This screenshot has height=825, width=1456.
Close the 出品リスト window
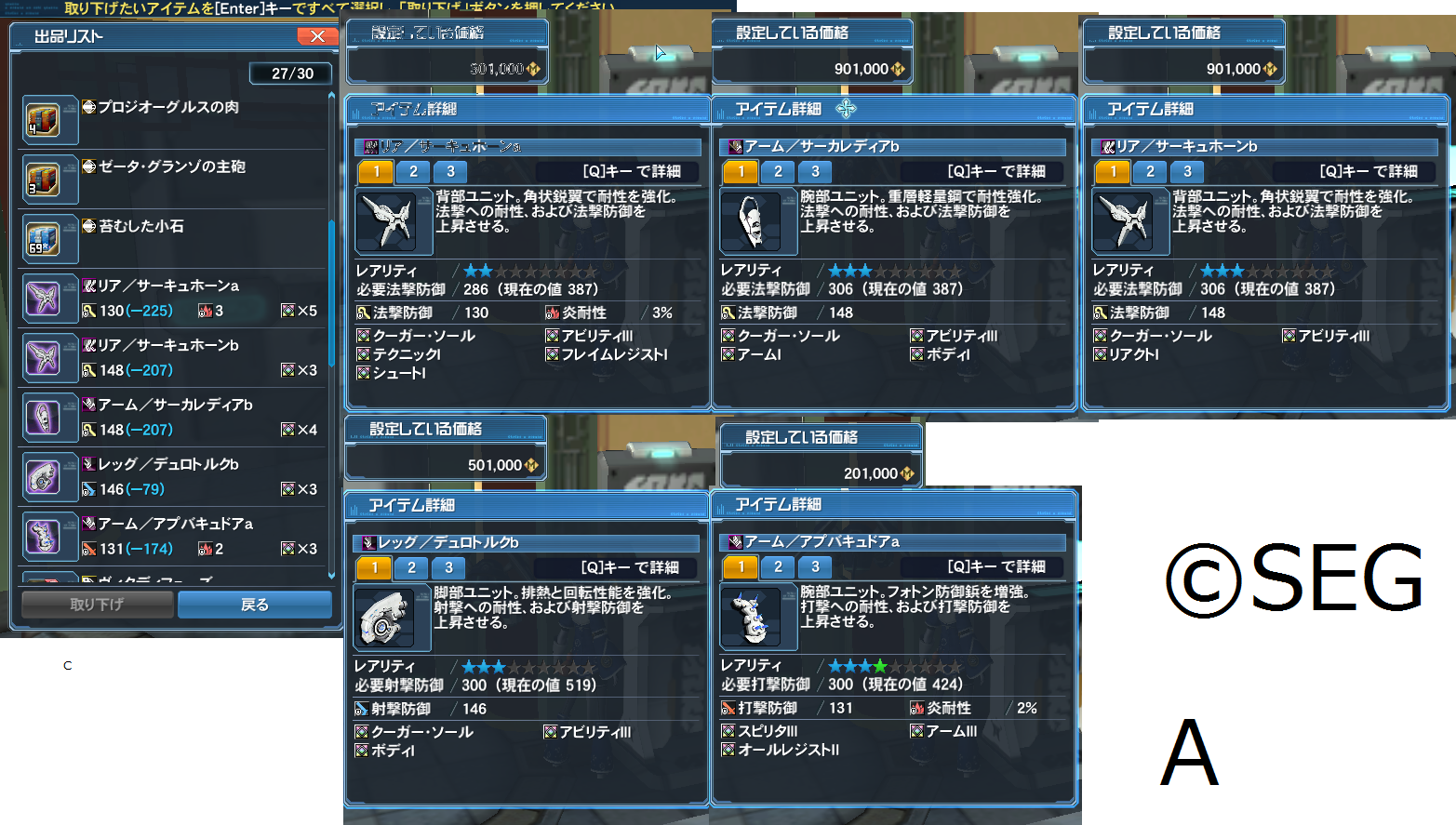pos(317,36)
